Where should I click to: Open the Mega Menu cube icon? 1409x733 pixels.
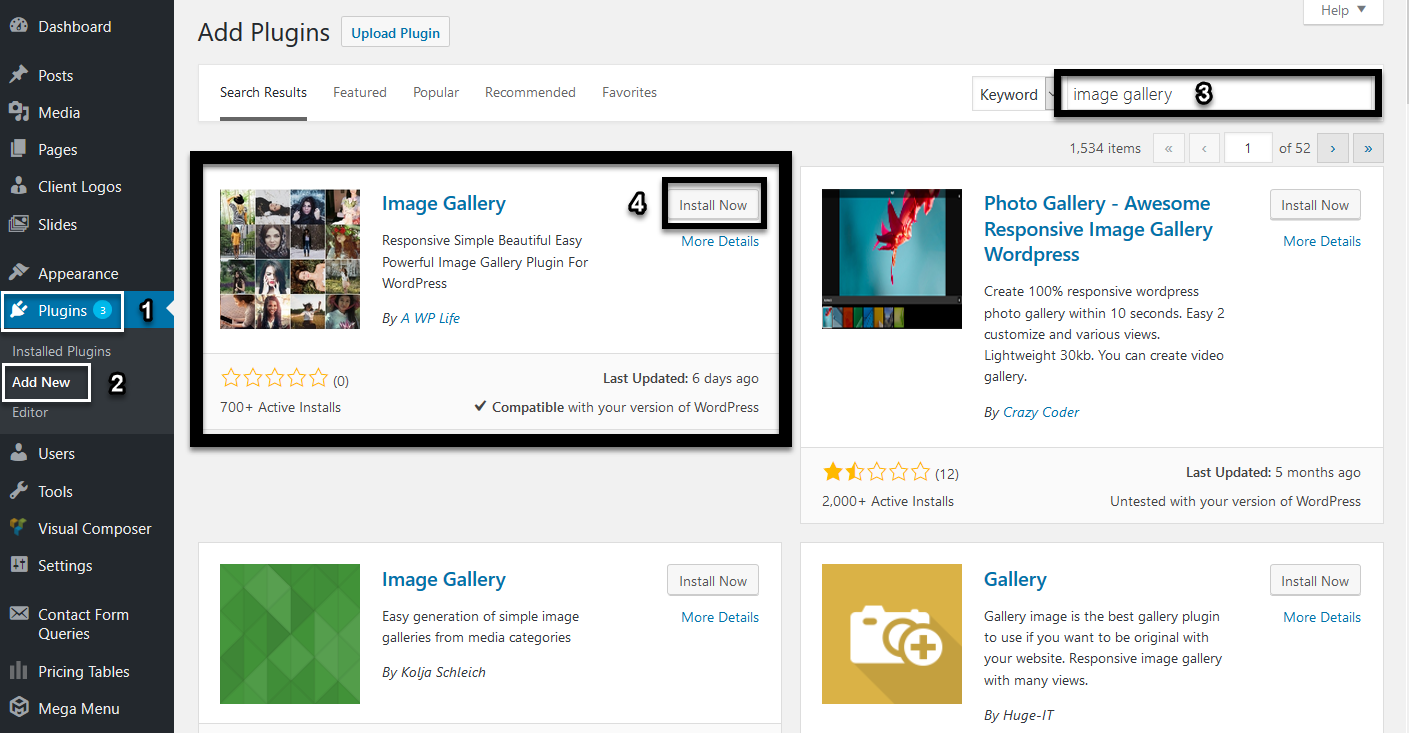pyautogui.click(x=18, y=709)
